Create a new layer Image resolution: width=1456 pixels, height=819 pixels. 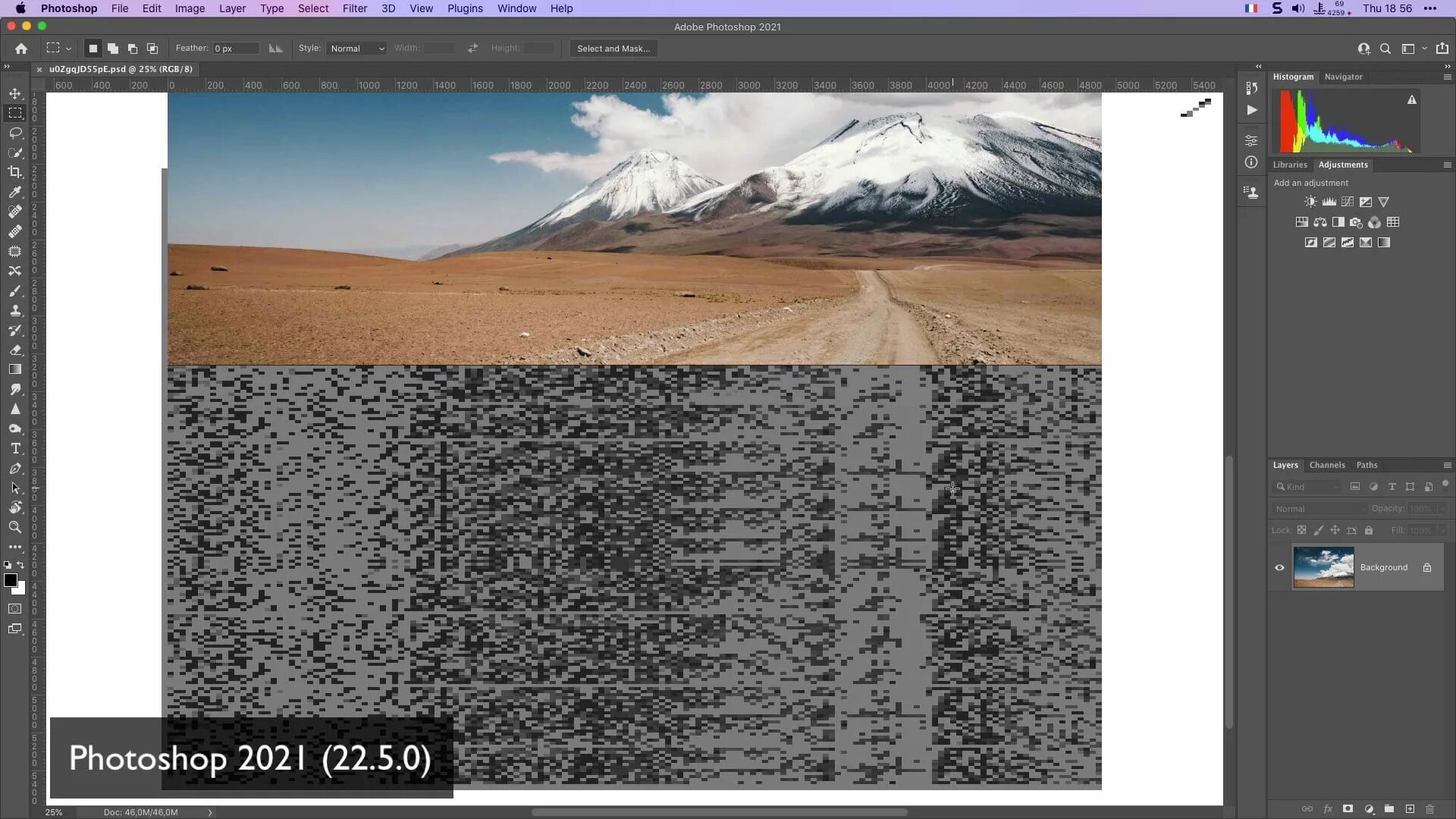(1410, 809)
